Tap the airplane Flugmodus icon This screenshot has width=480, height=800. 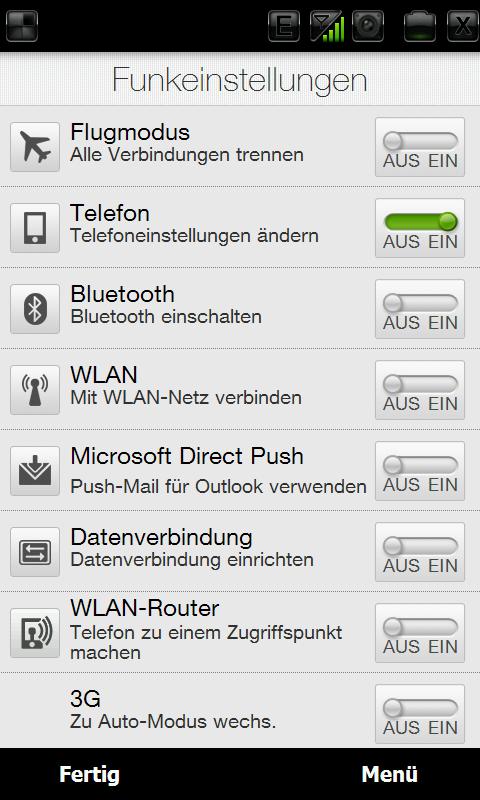click(x=35, y=147)
